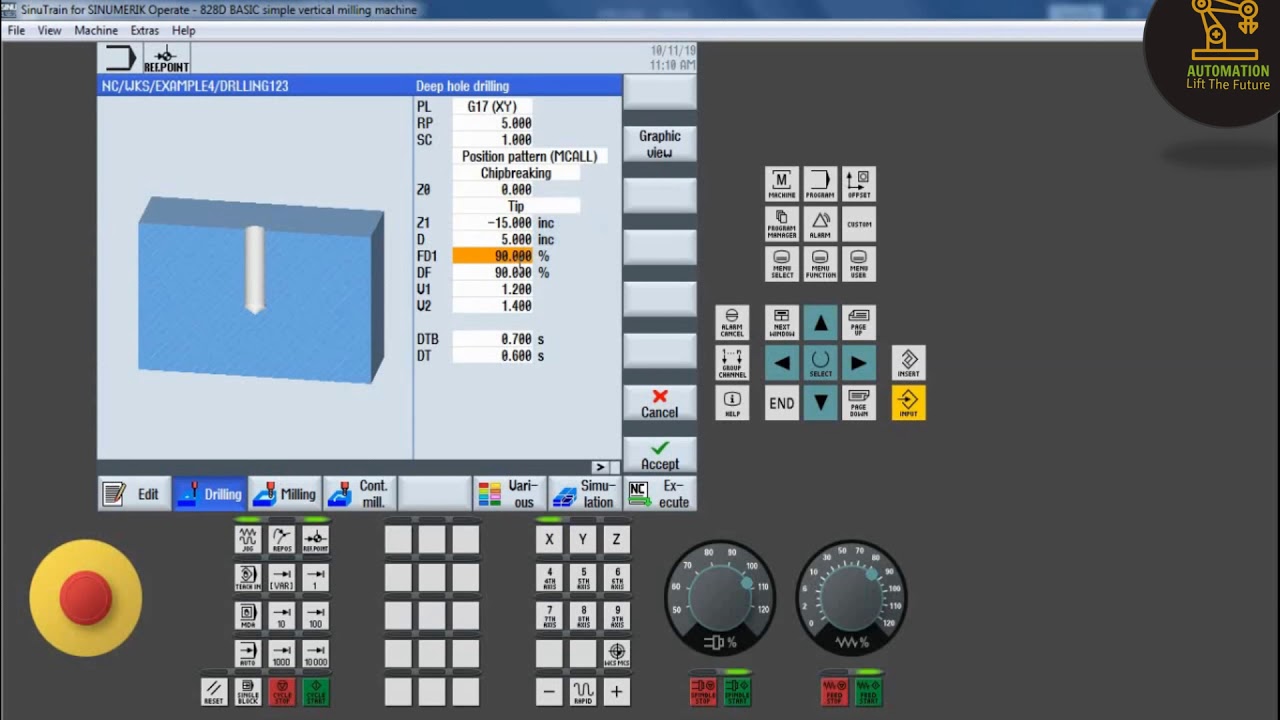This screenshot has height=720, width=1280.
Task: Toggle the WCS MCS coordinate key
Action: pos(617,654)
